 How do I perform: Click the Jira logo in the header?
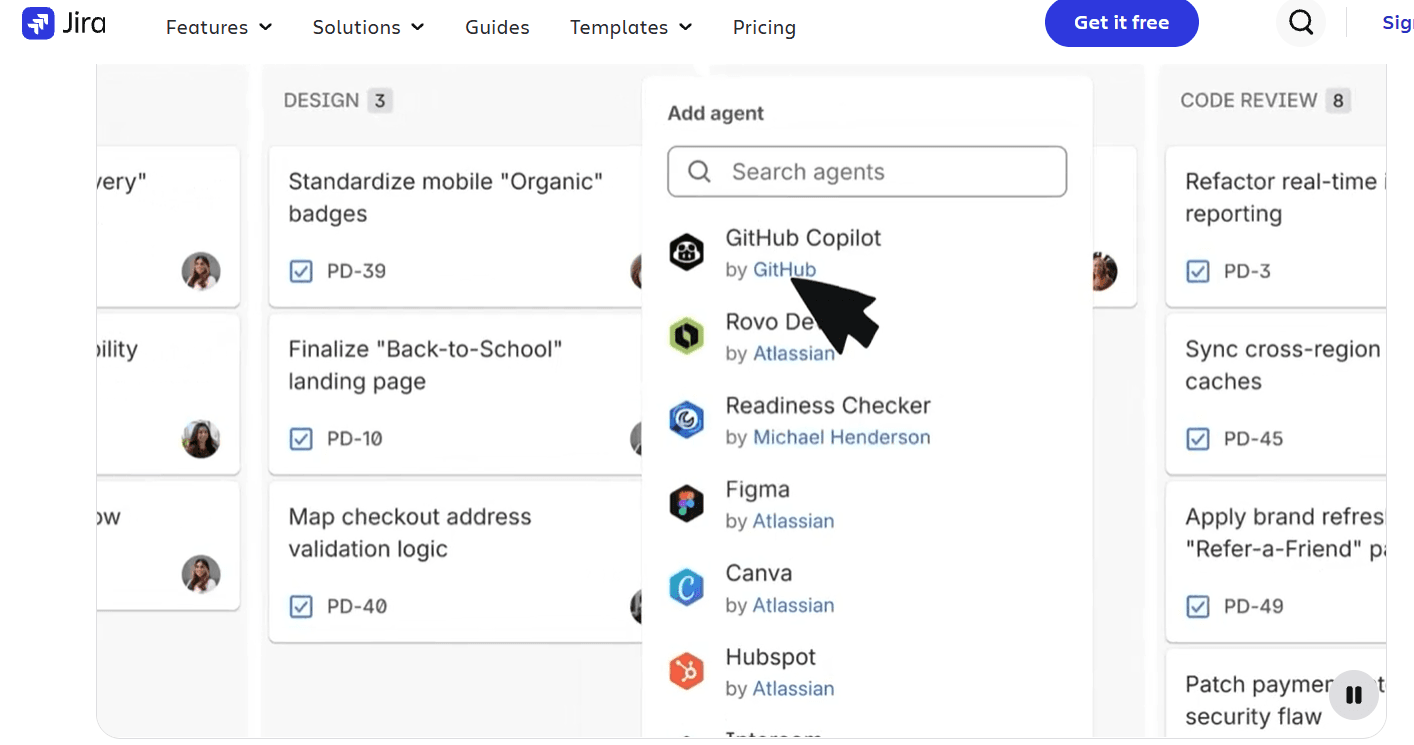64,24
